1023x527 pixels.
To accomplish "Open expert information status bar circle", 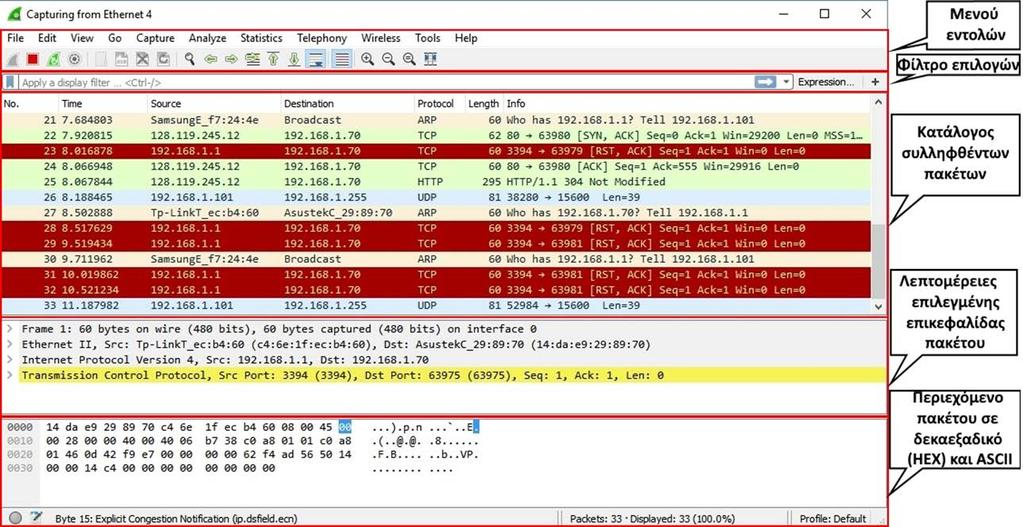I will 16,519.
